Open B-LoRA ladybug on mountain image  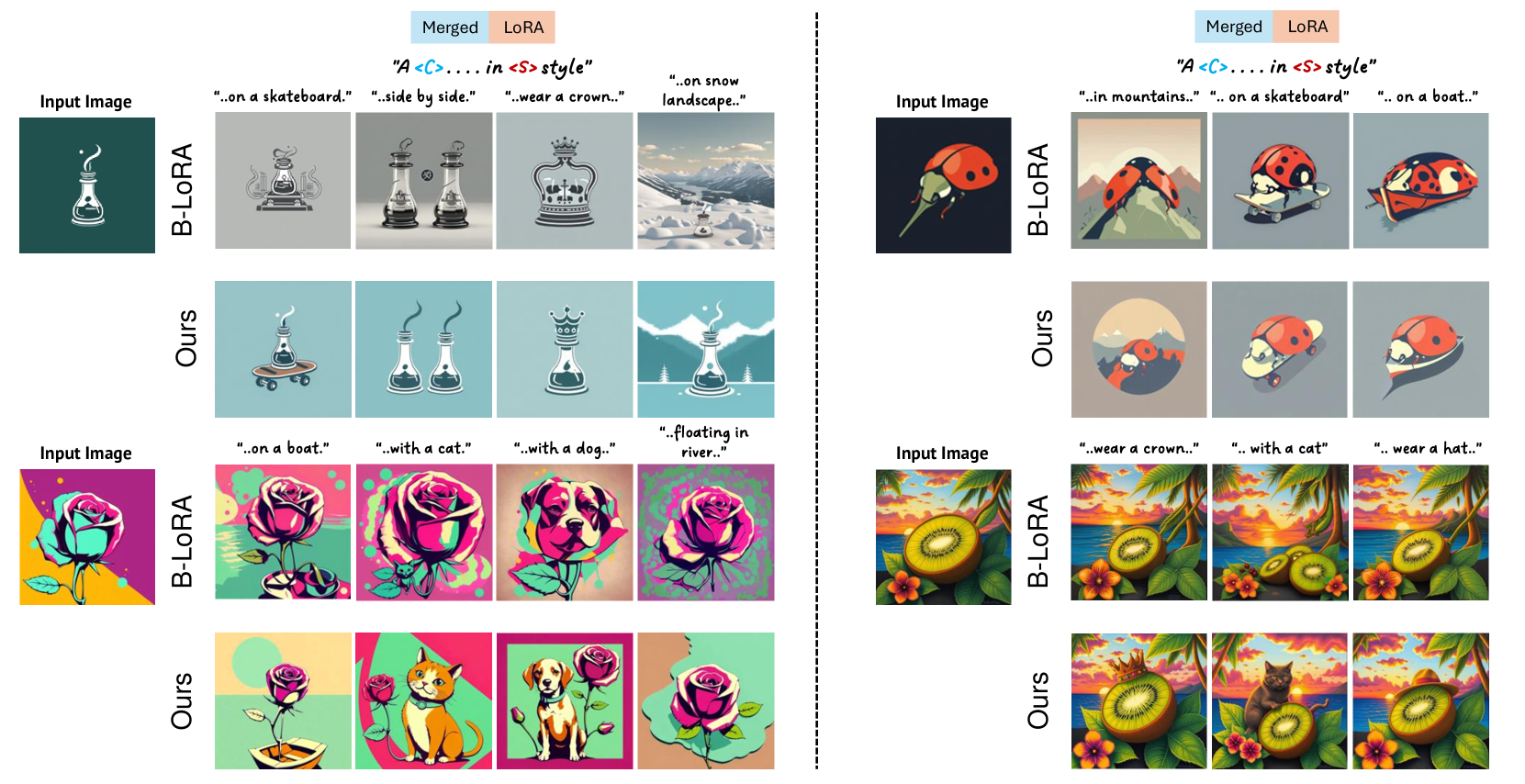click(x=1139, y=181)
